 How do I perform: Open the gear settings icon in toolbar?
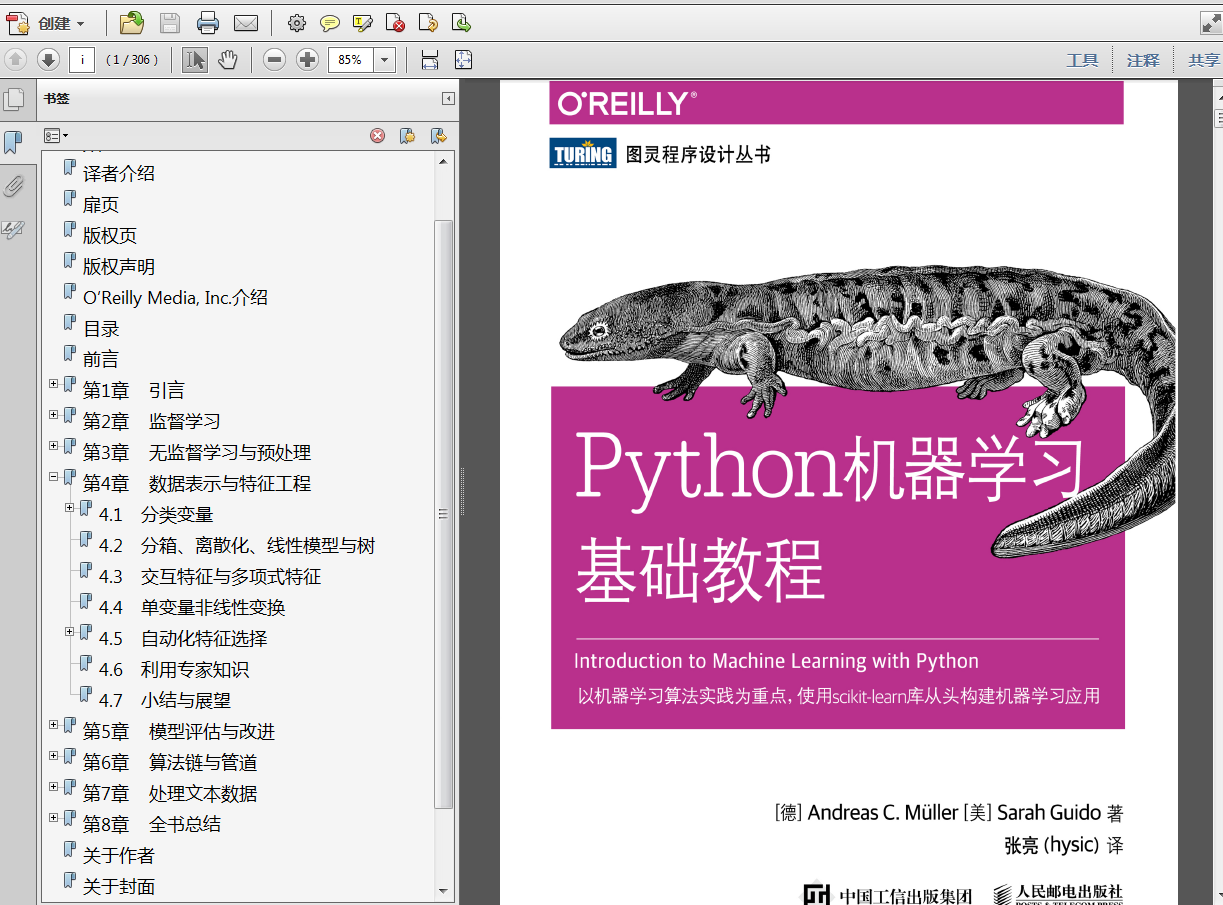click(296, 23)
